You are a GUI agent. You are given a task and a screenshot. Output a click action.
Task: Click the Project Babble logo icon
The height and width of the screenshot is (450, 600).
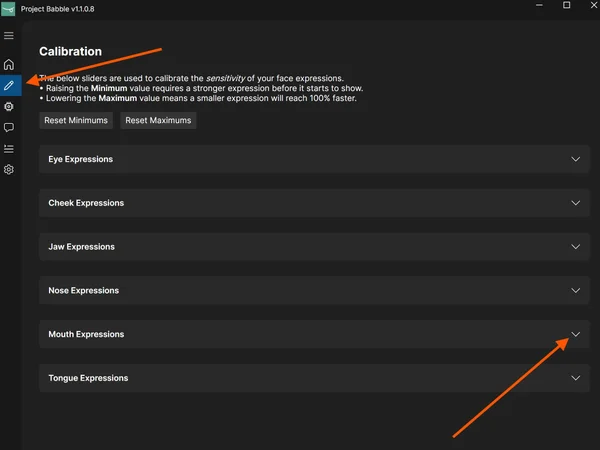pyautogui.click(x=8, y=9)
